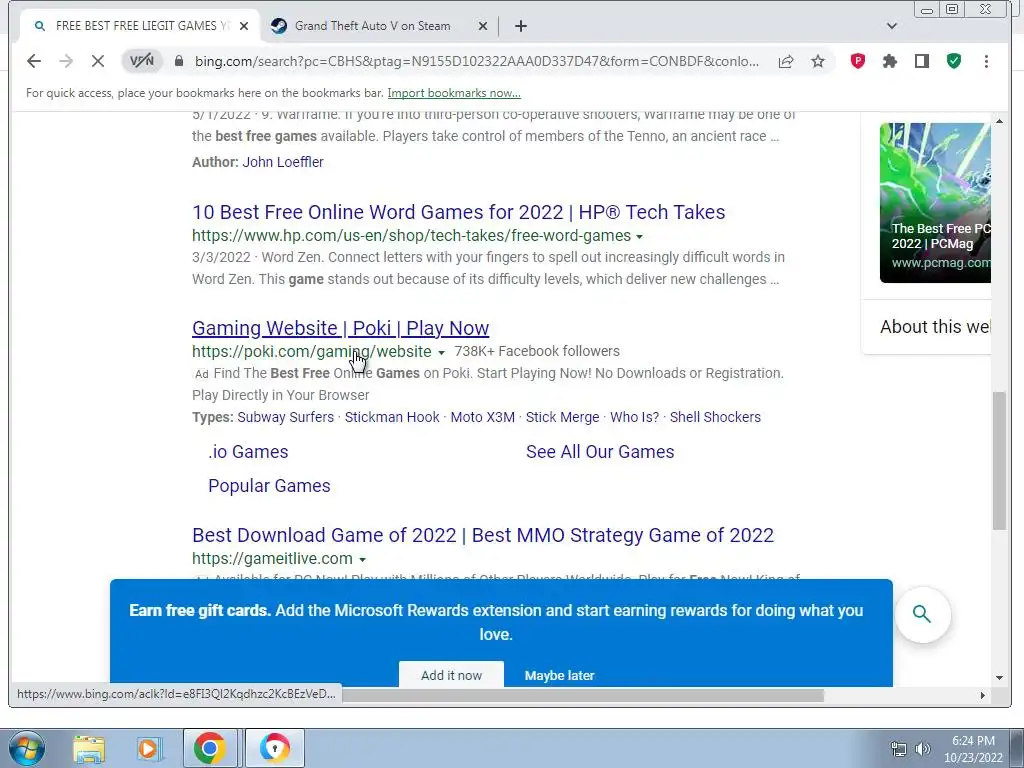Dismiss rewards banner with Maybe later
Screen dimensions: 1024x768
[x=560, y=676]
